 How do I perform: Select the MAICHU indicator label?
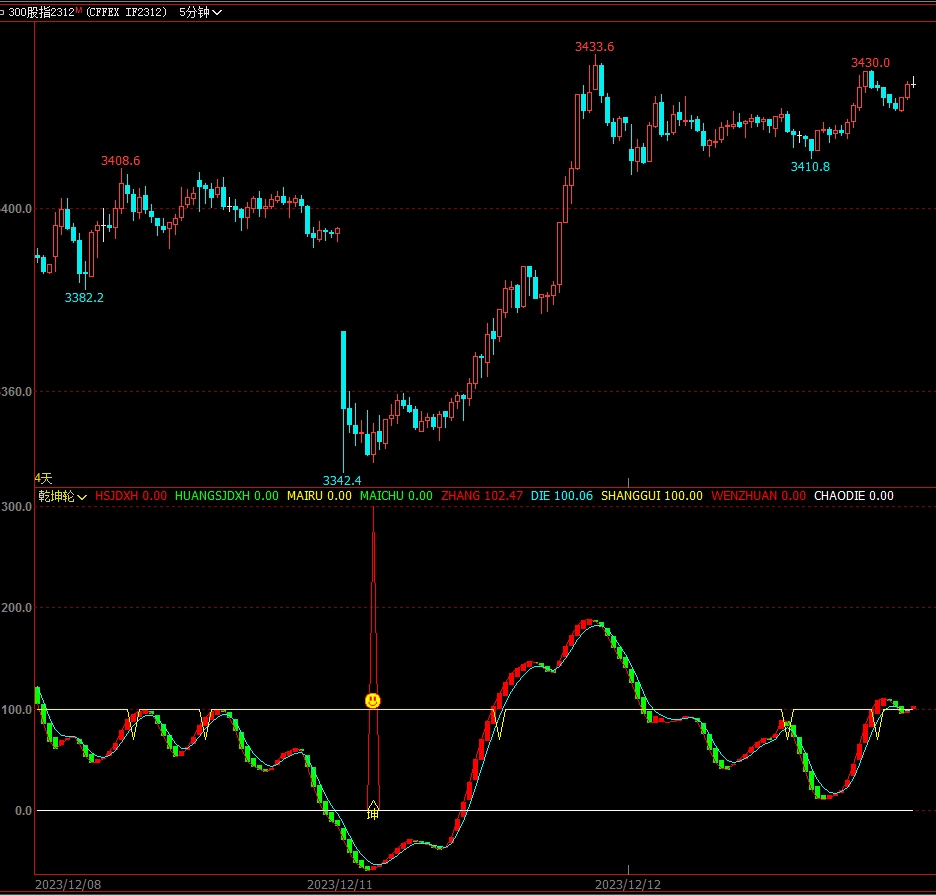coord(396,496)
